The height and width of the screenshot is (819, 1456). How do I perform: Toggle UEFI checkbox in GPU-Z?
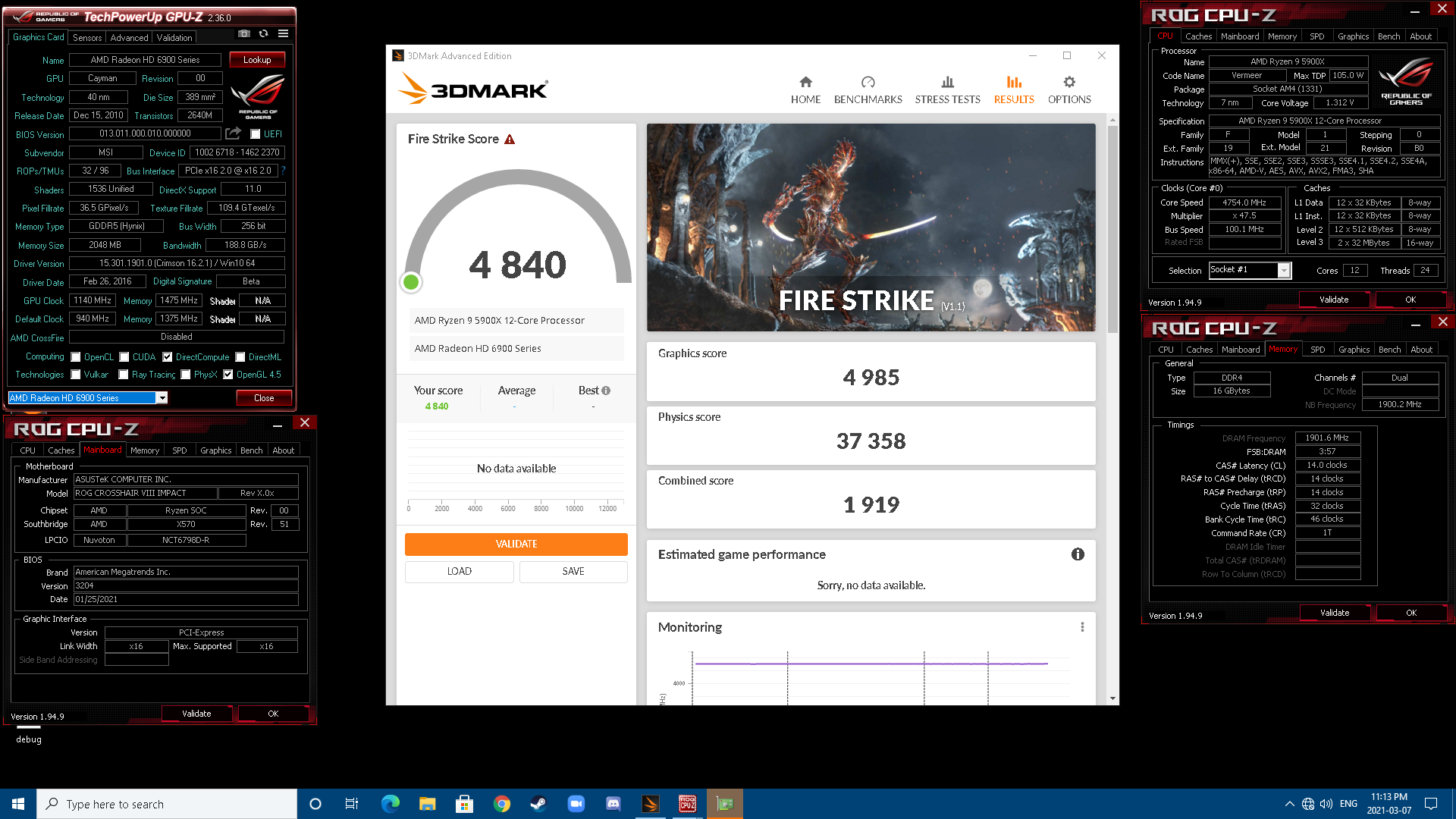coord(256,134)
